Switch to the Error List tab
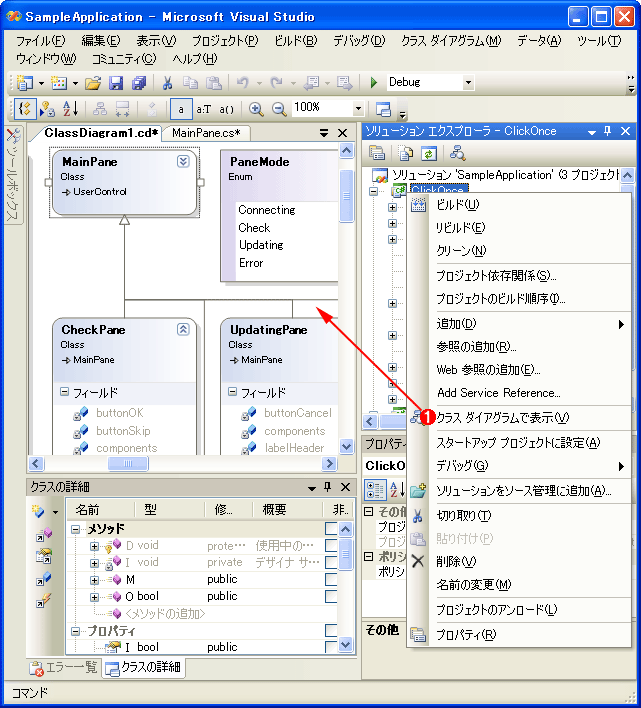 click(63, 667)
